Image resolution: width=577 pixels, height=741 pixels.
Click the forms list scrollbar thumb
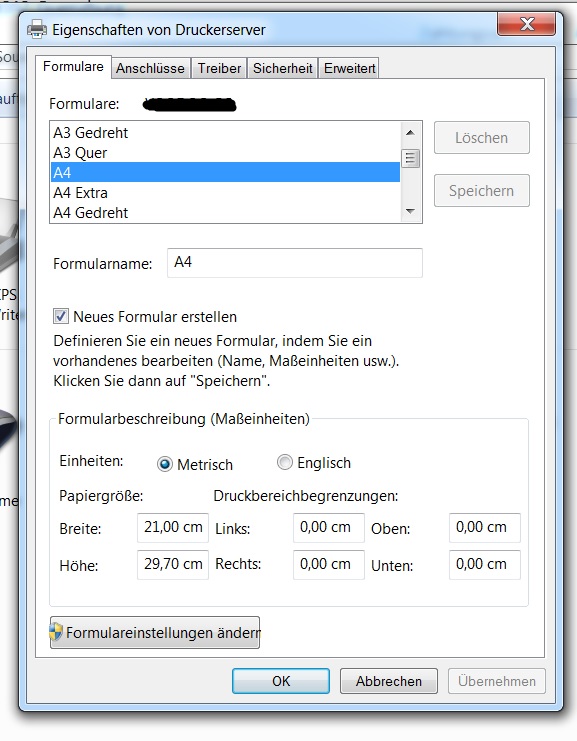click(x=410, y=158)
